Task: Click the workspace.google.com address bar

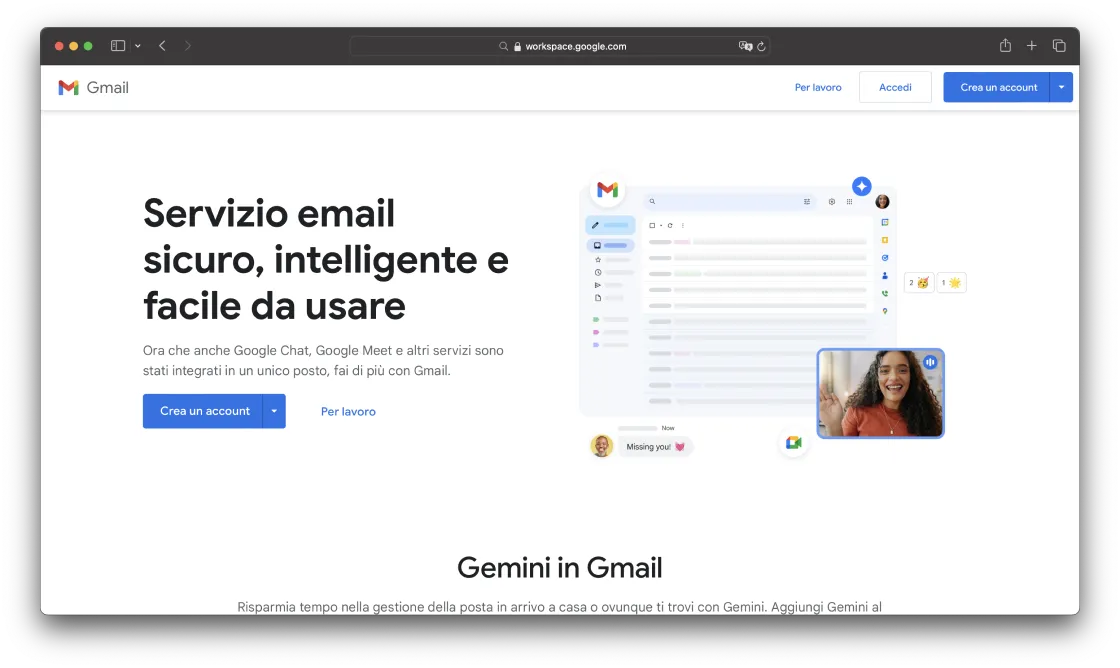Action: [x=560, y=46]
